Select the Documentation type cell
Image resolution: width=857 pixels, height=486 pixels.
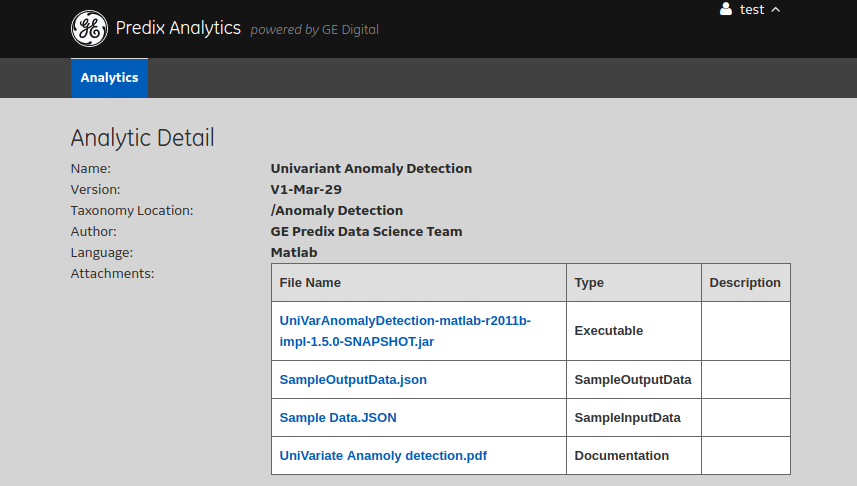click(x=621, y=456)
